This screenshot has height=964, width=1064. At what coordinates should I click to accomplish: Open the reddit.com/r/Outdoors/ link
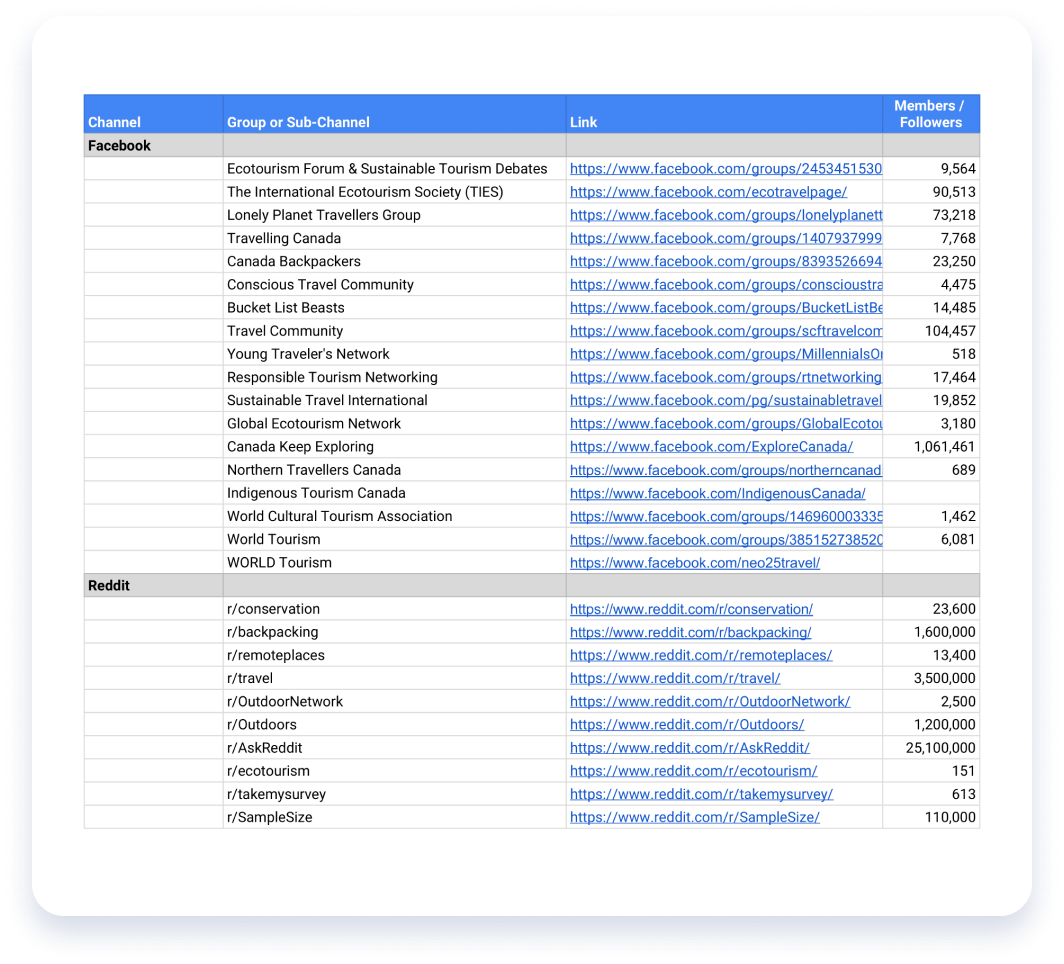pos(687,725)
